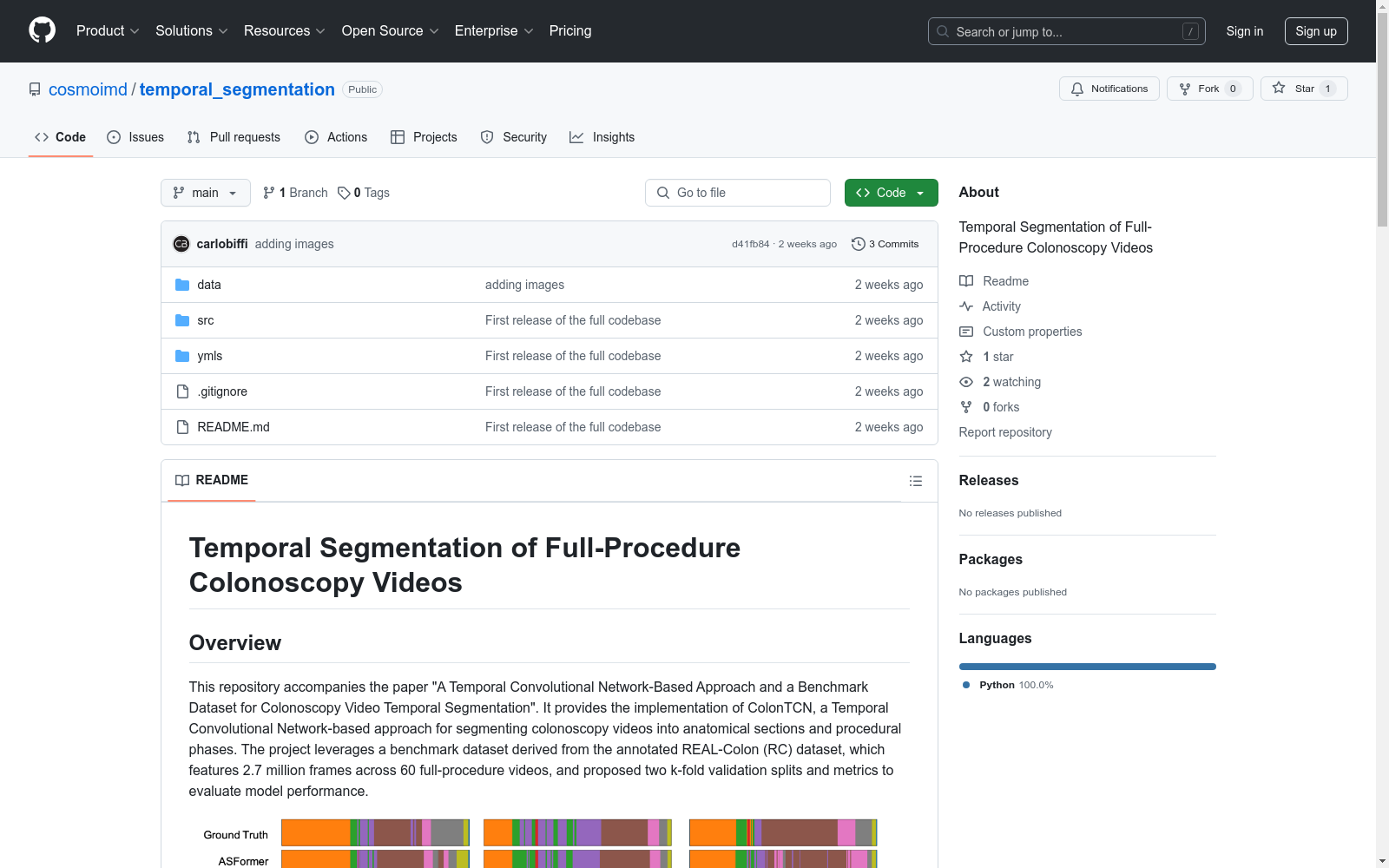1389x868 pixels.
Task: Open the data folder
Action: coord(209,285)
